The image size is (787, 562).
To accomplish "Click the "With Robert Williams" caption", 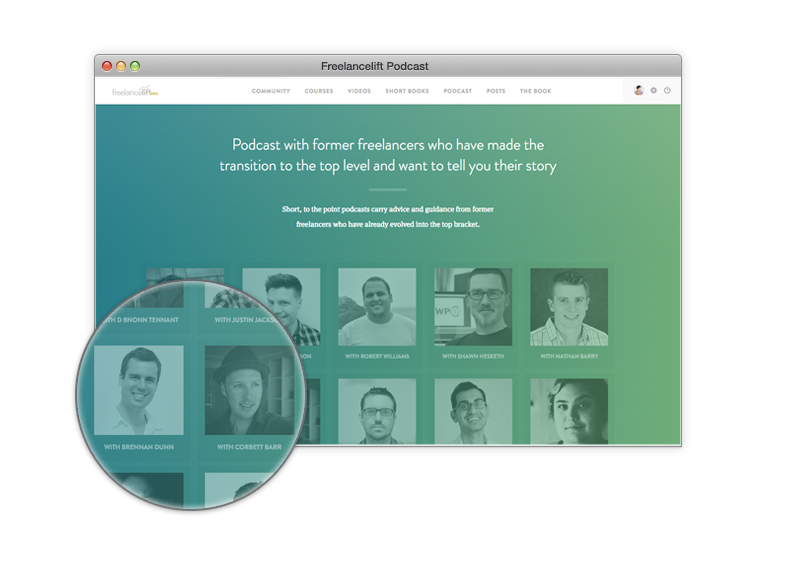I will [377, 356].
